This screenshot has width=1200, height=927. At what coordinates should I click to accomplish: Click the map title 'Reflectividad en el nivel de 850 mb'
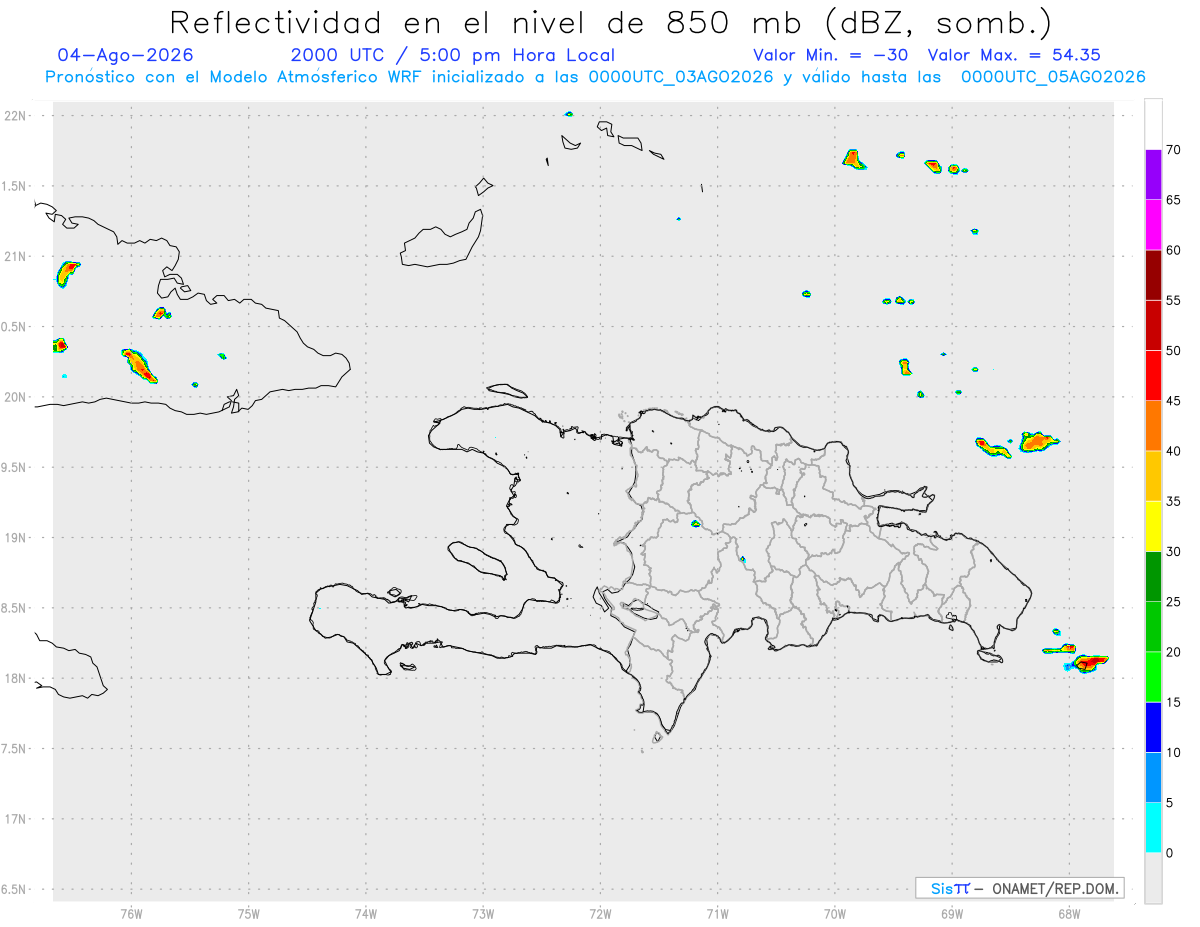[490, 22]
